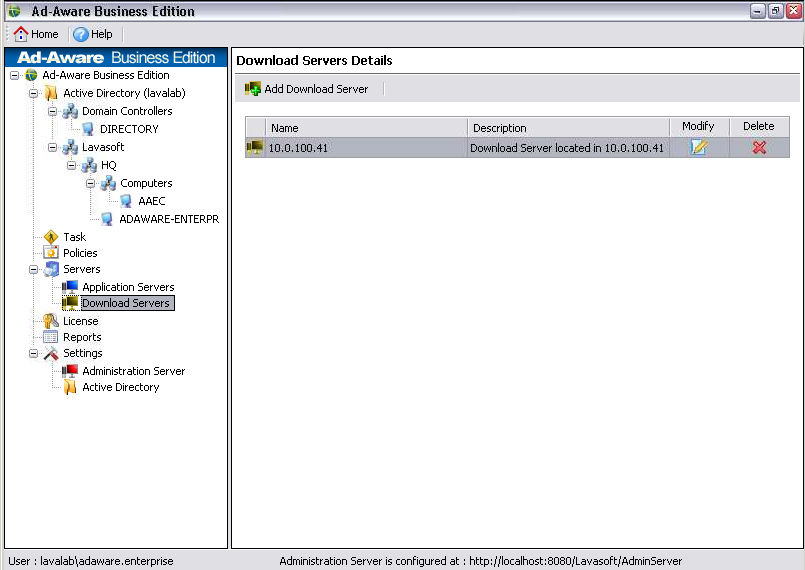Image resolution: width=805 pixels, height=570 pixels.
Task: Click the Home house icon
Action: (x=21, y=34)
